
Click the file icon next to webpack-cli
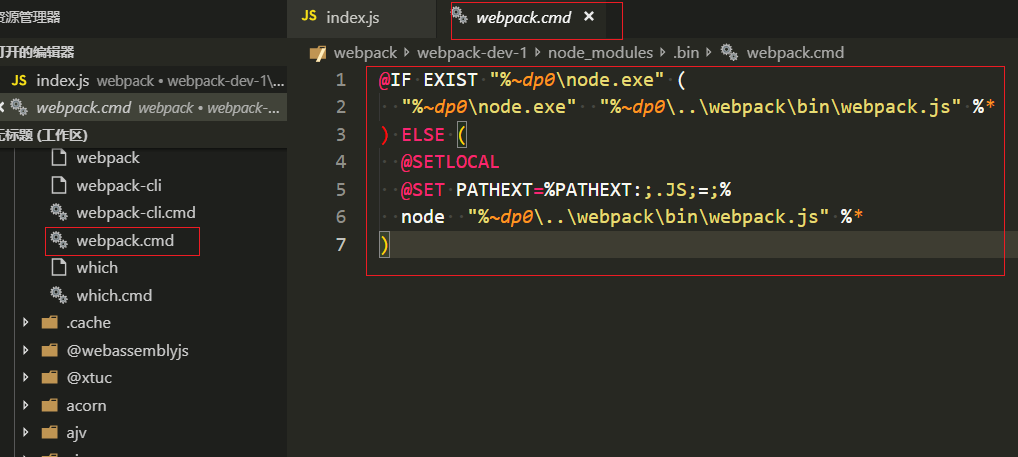pyautogui.click(x=58, y=185)
